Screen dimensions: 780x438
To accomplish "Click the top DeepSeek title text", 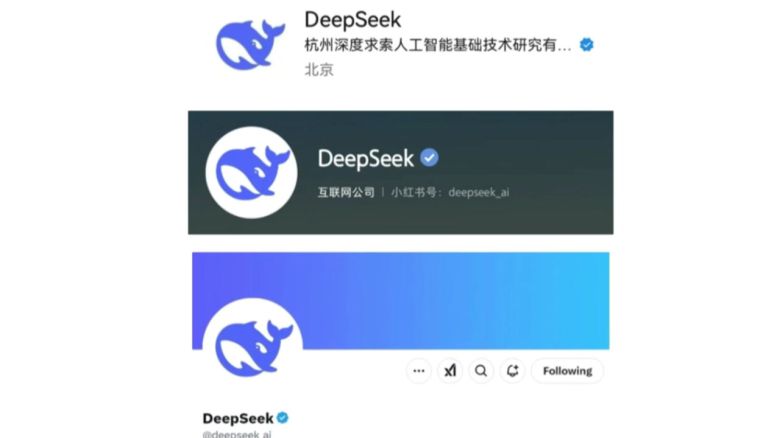I will 353,20.
